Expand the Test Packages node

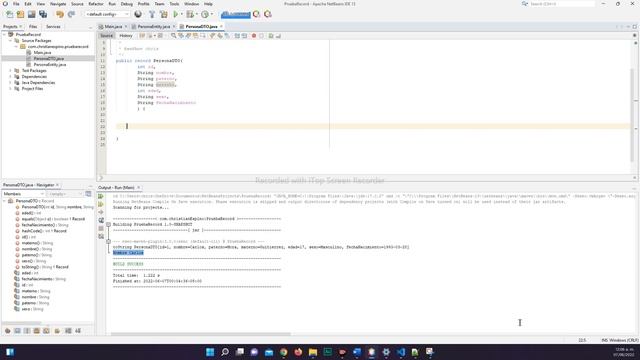10,71
